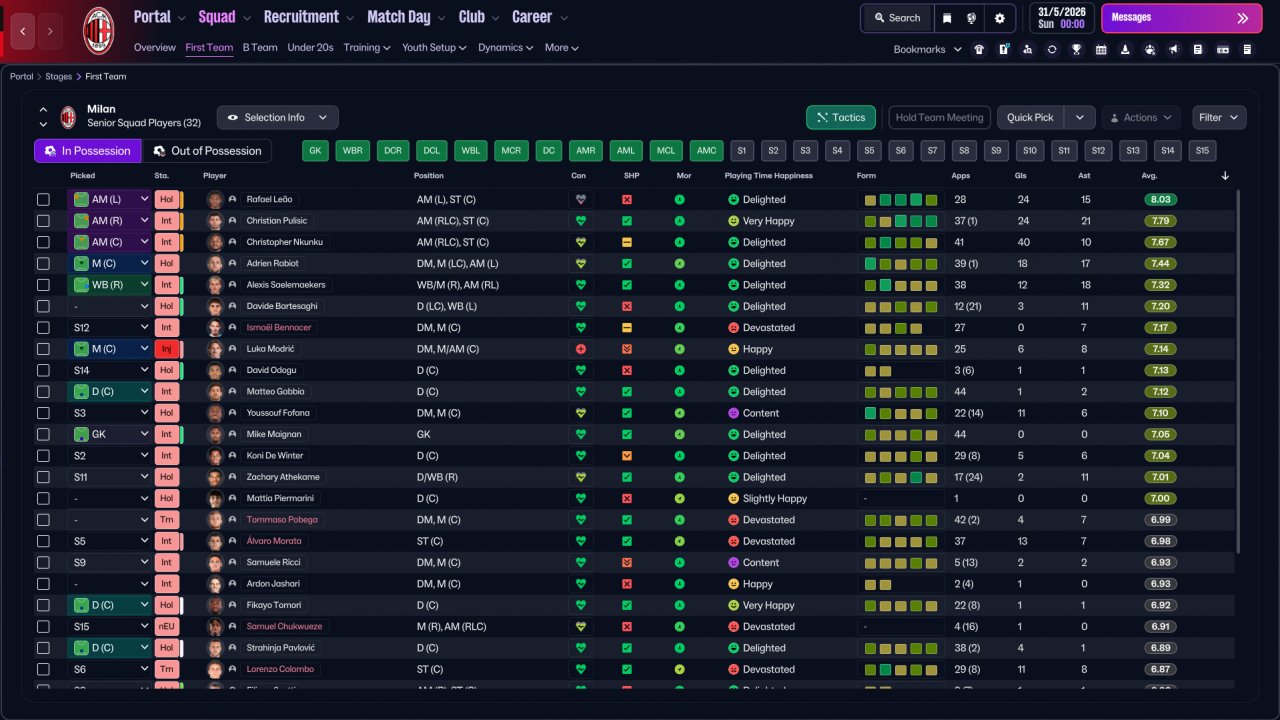
Task: Click the green GK position slot
Action: pyautogui.click(x=316, y=151)
